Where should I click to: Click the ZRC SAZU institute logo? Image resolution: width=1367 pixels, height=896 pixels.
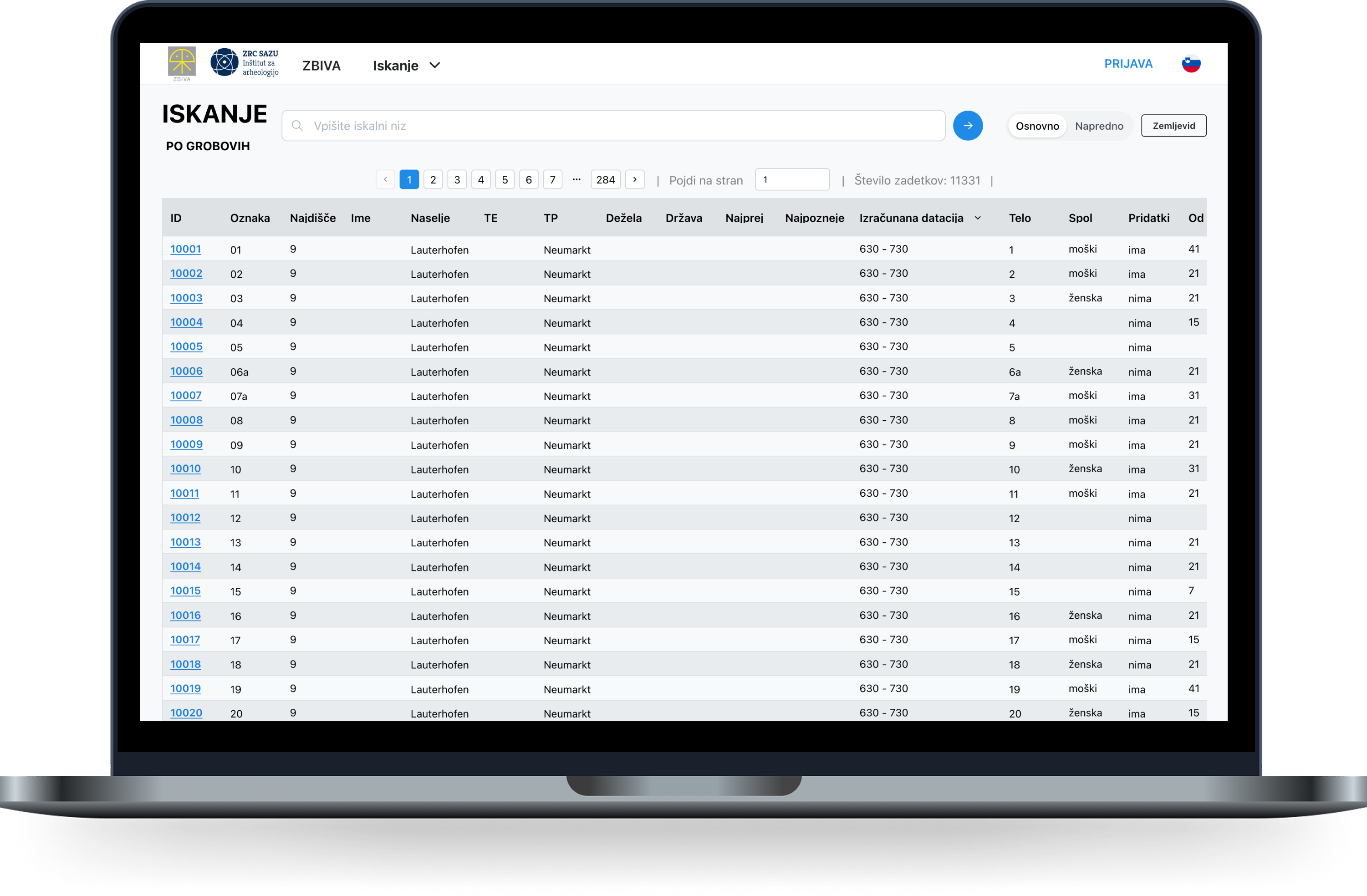coord(245,63)
